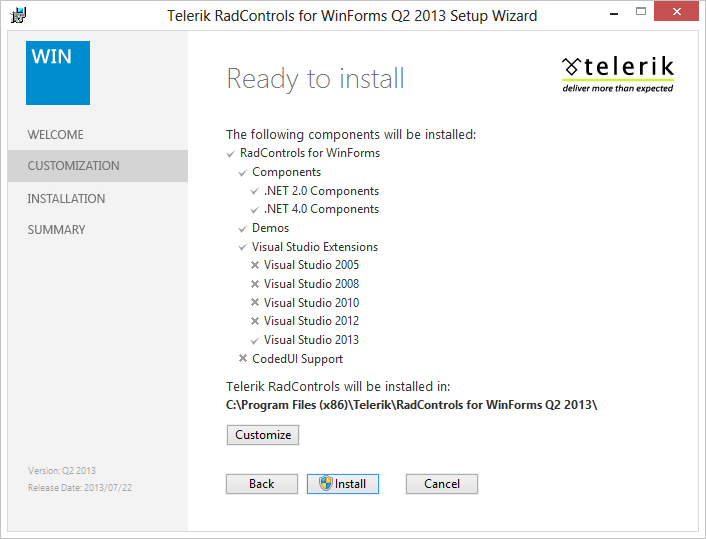
Task: Click the 'Version: Q2 2013' label
Action: point(62,471)
